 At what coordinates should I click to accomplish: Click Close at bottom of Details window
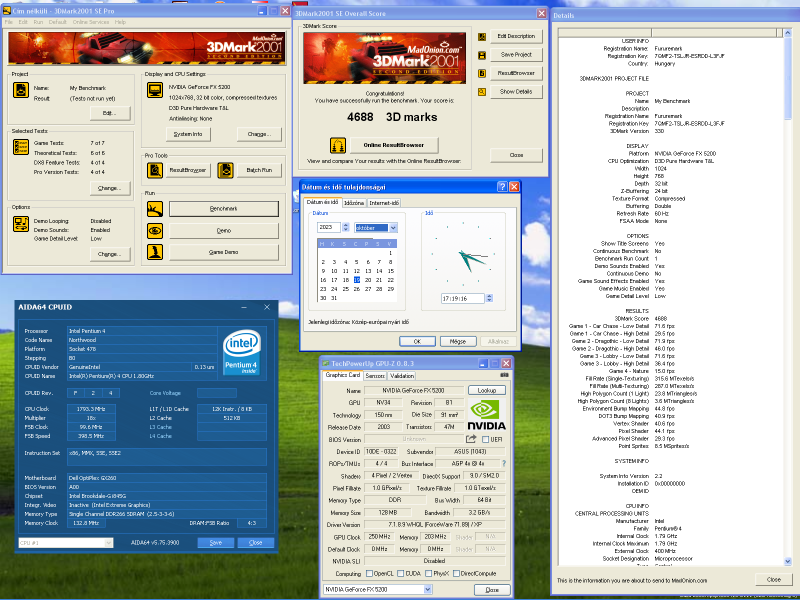tap(774, 580)
